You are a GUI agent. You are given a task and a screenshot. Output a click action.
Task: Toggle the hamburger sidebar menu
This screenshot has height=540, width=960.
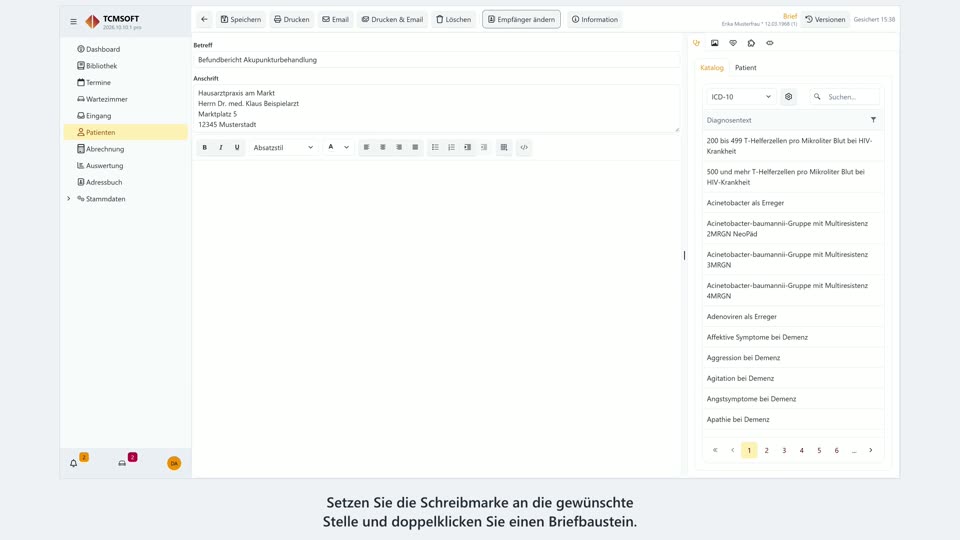click(73, 21)
